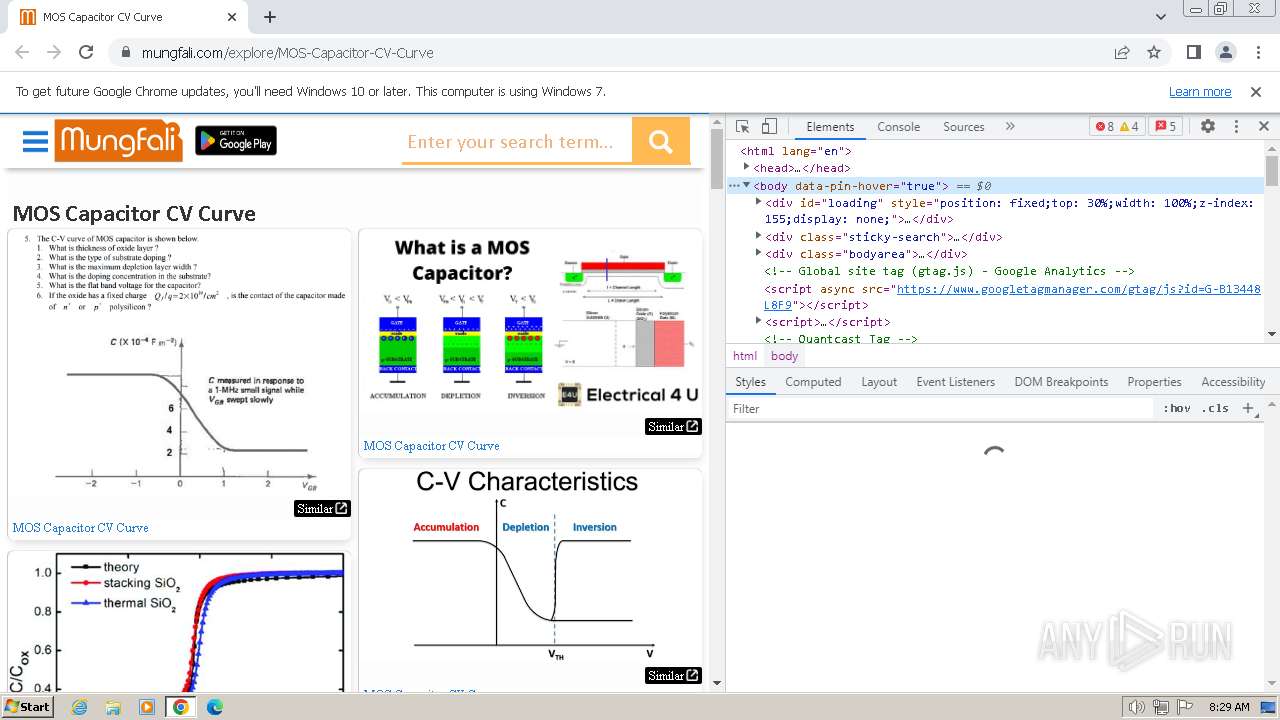Viewport: 1280px width, 720px height.
Task: Open the Chrome three-dot menu
Action: (x=1258, y=52)
